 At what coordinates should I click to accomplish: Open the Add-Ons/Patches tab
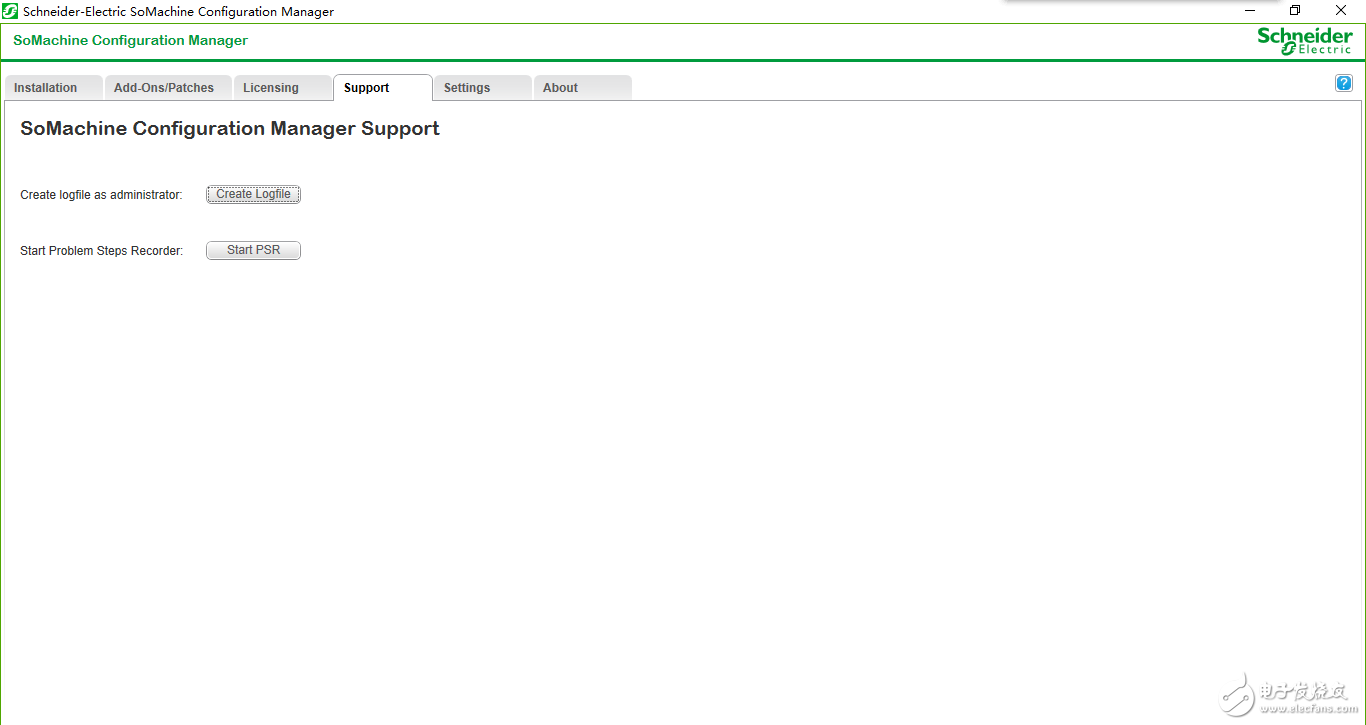click(x=168, y=88)
